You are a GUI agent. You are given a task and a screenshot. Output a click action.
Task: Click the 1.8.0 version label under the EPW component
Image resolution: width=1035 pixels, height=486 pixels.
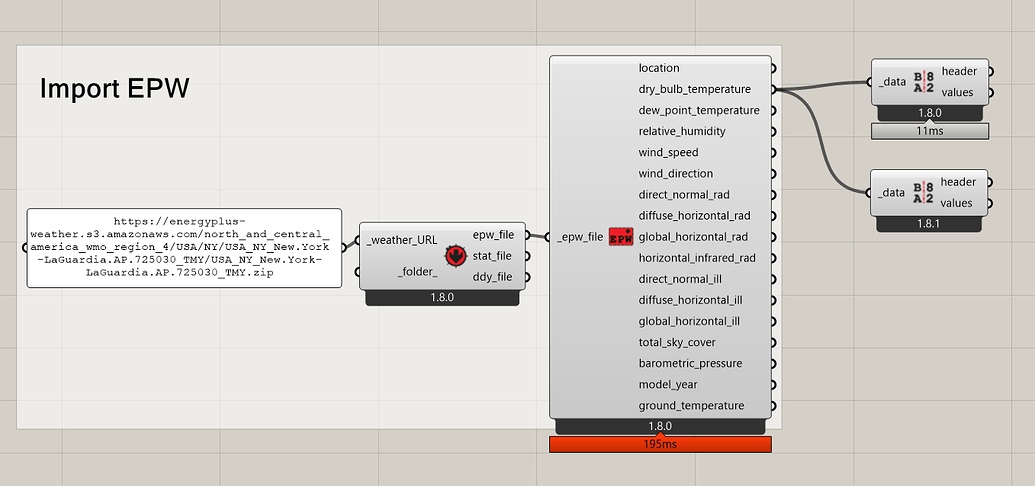point(660,427)
